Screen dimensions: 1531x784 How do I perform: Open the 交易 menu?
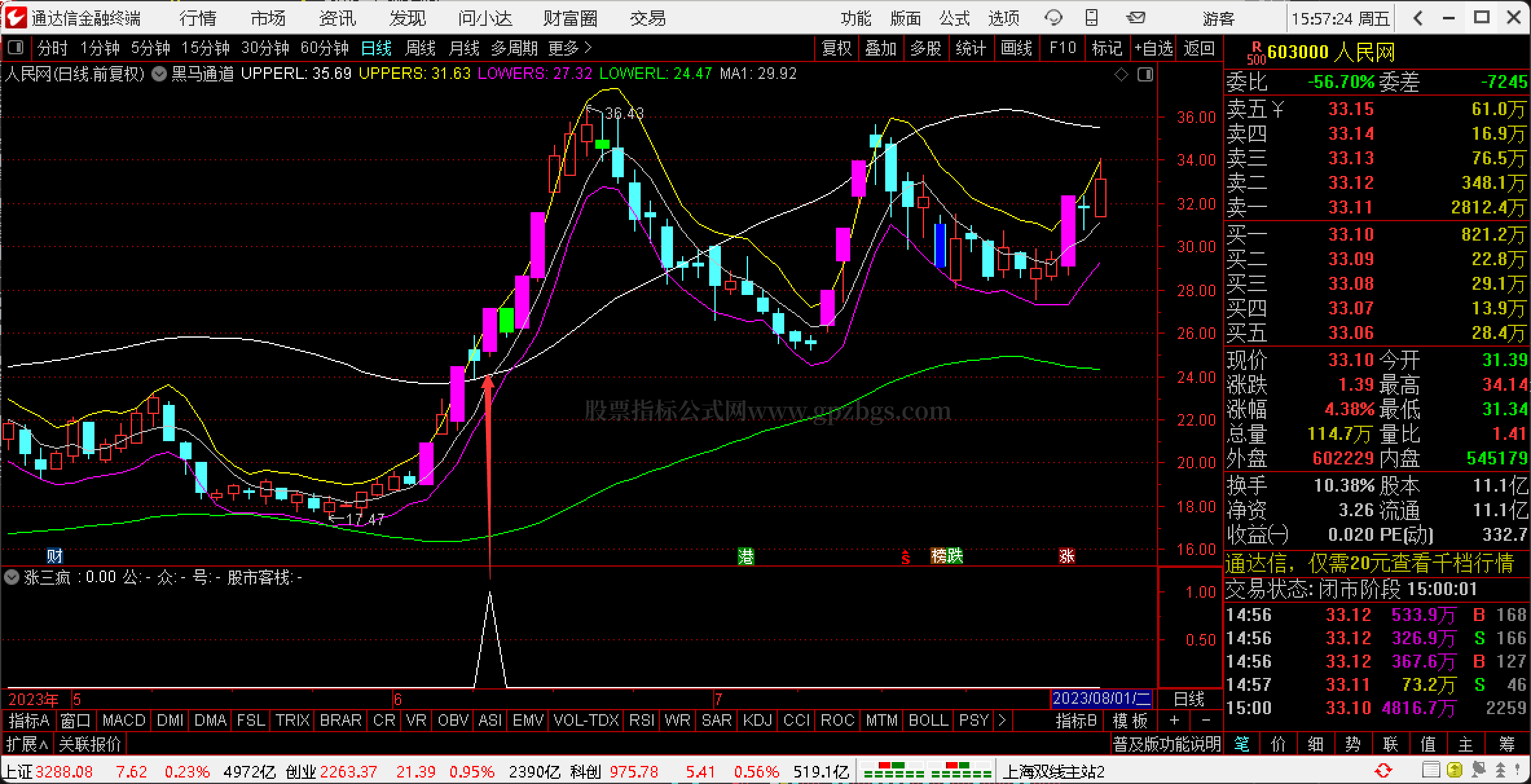[x=648, y=18]
